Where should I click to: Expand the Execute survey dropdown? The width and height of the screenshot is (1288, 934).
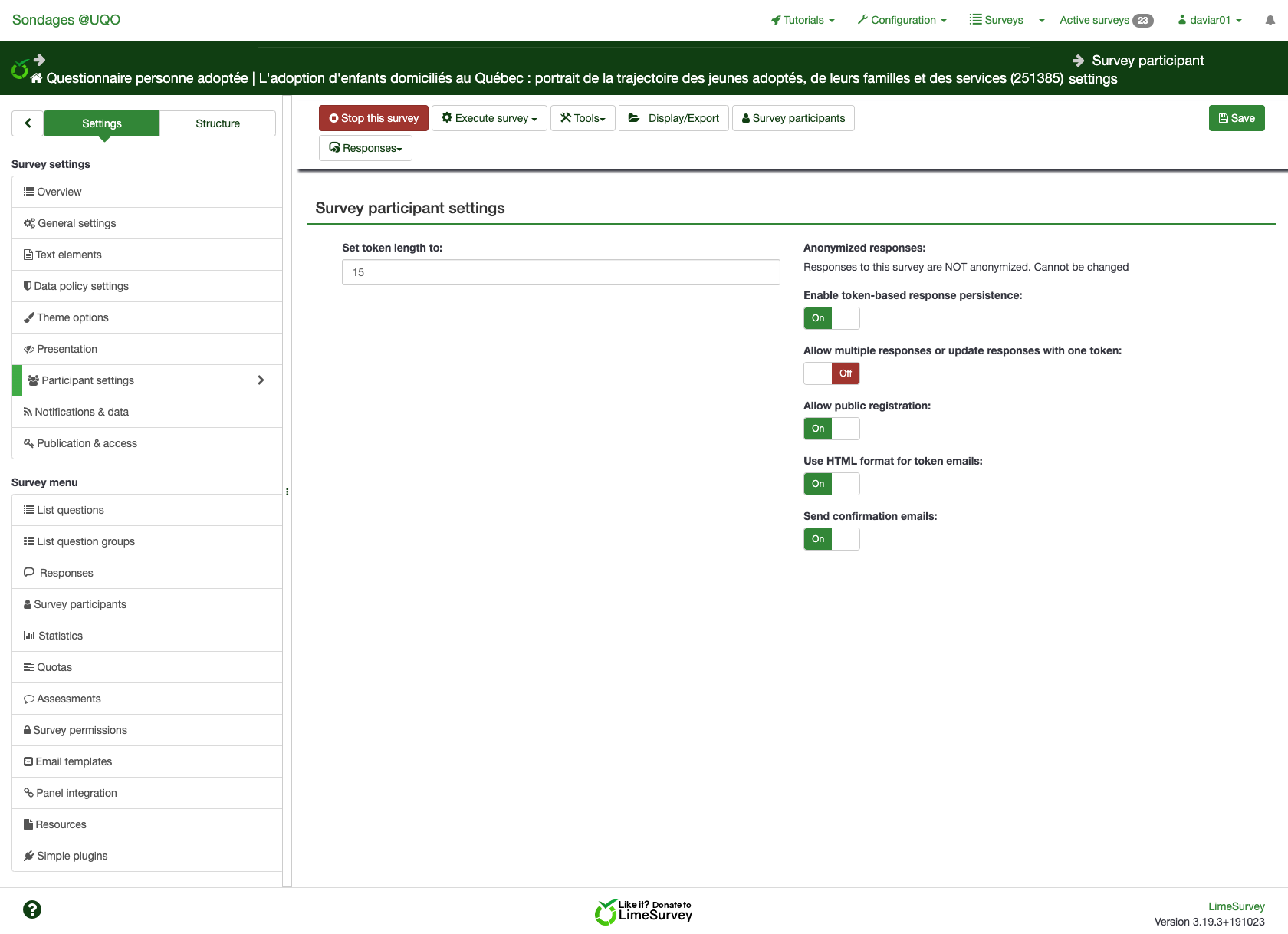(x=489, y=118)
